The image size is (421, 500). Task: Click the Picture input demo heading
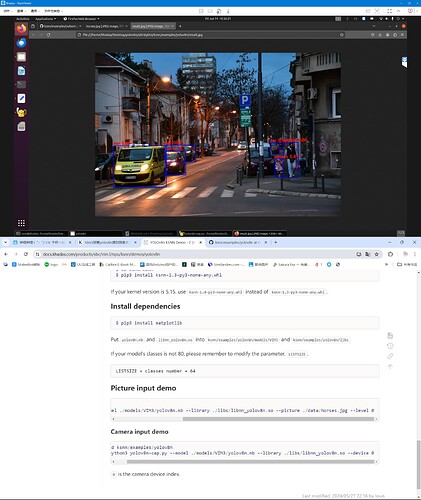[x=143, y=388]
